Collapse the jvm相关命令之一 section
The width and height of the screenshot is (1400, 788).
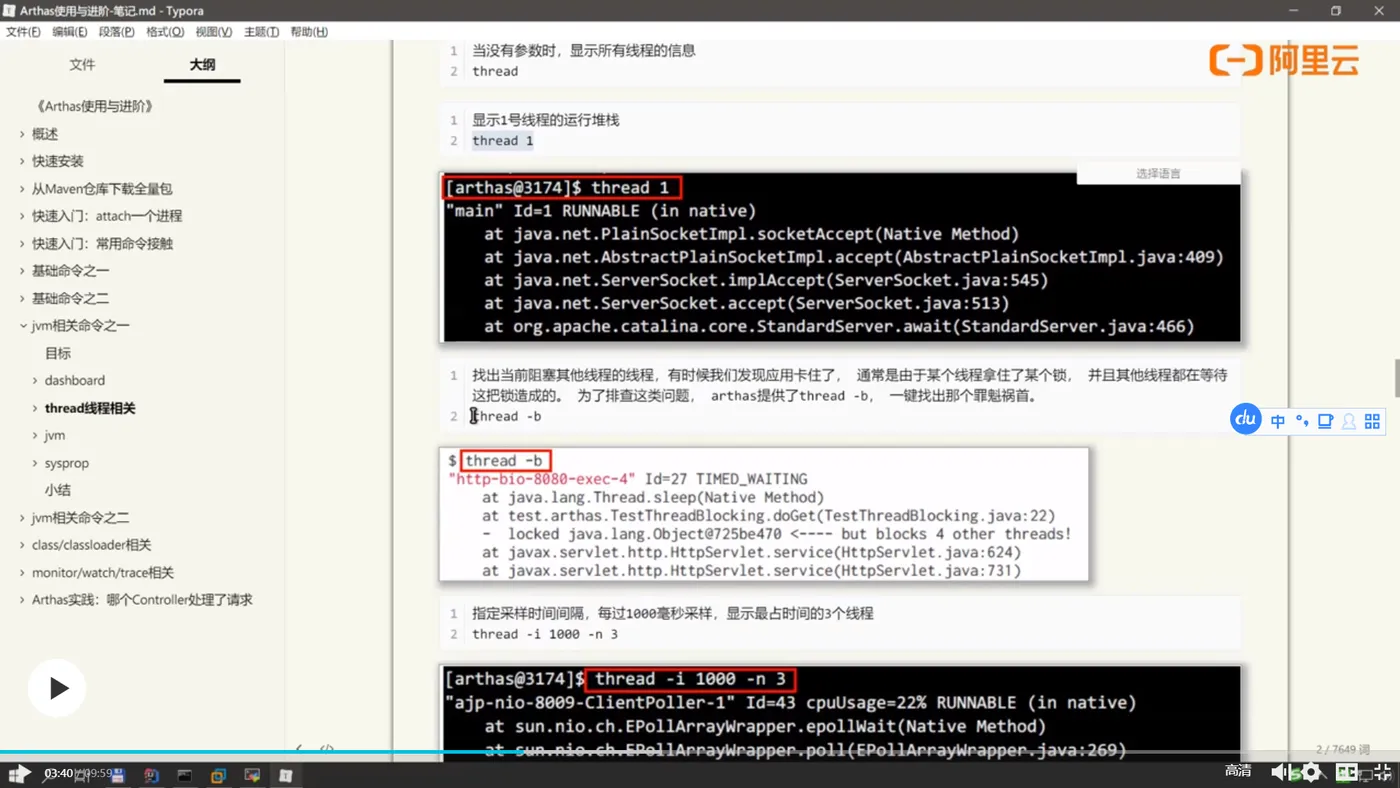22,326
